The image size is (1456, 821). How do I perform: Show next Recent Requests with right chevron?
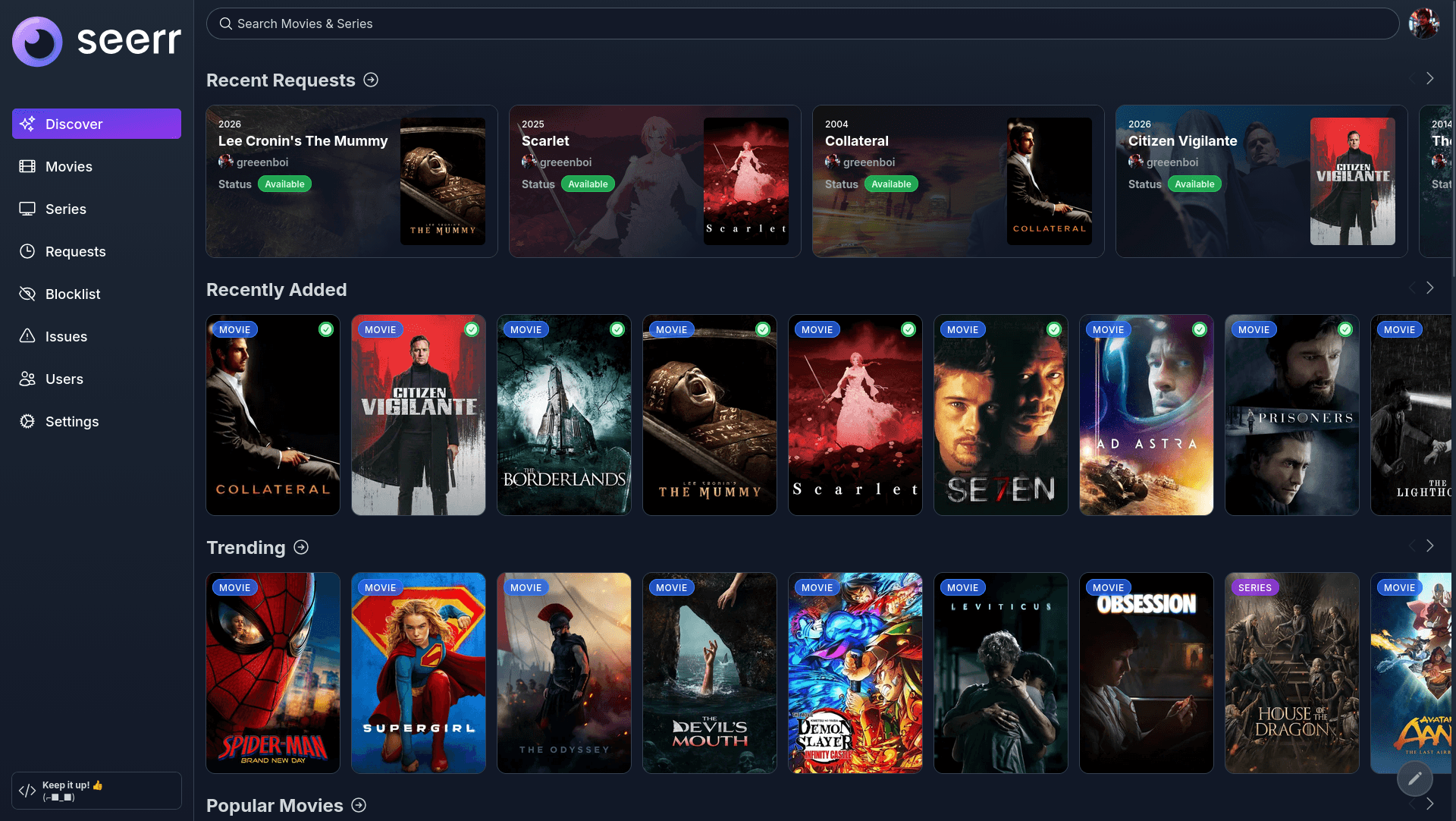coord(1429,78)
